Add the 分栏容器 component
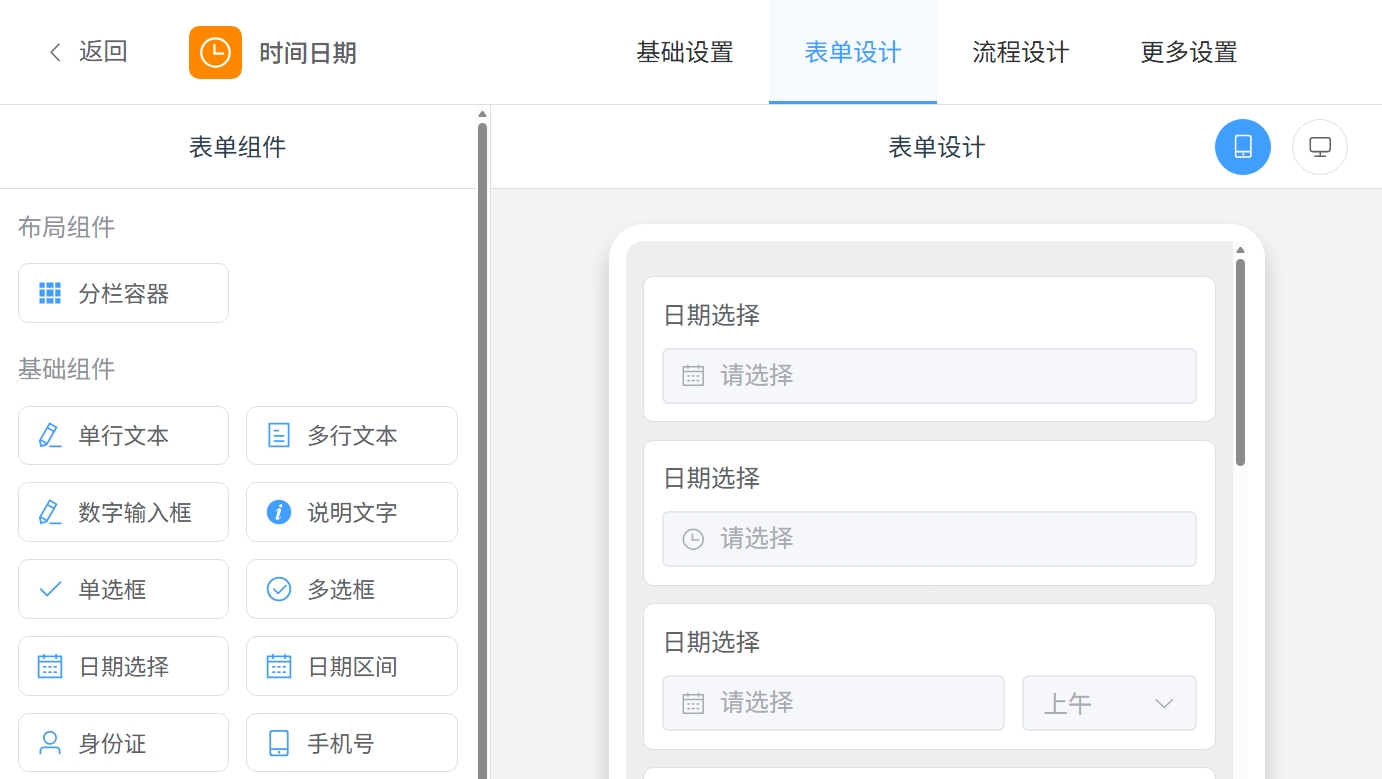 click(123, 293)
